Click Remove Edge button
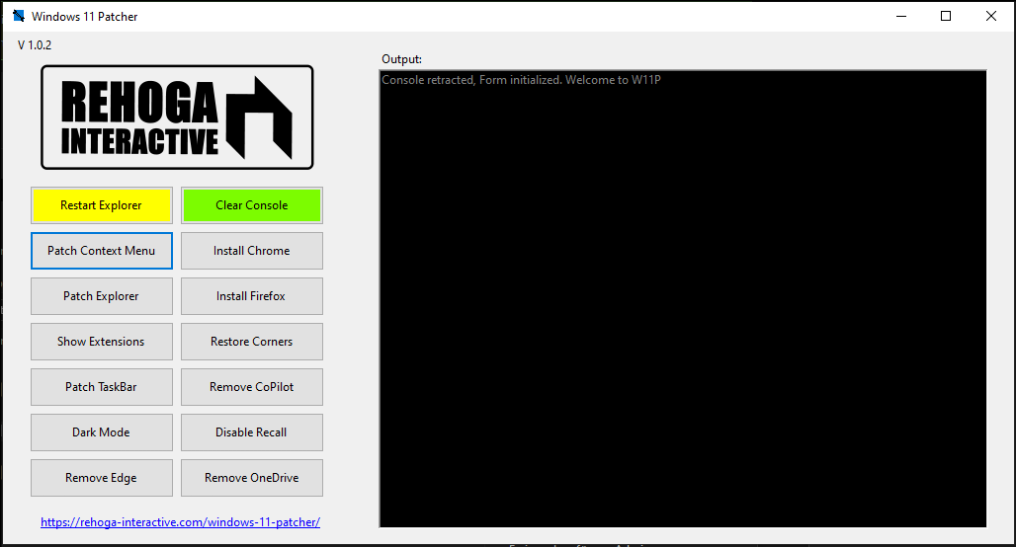 [x=101, y=478]
